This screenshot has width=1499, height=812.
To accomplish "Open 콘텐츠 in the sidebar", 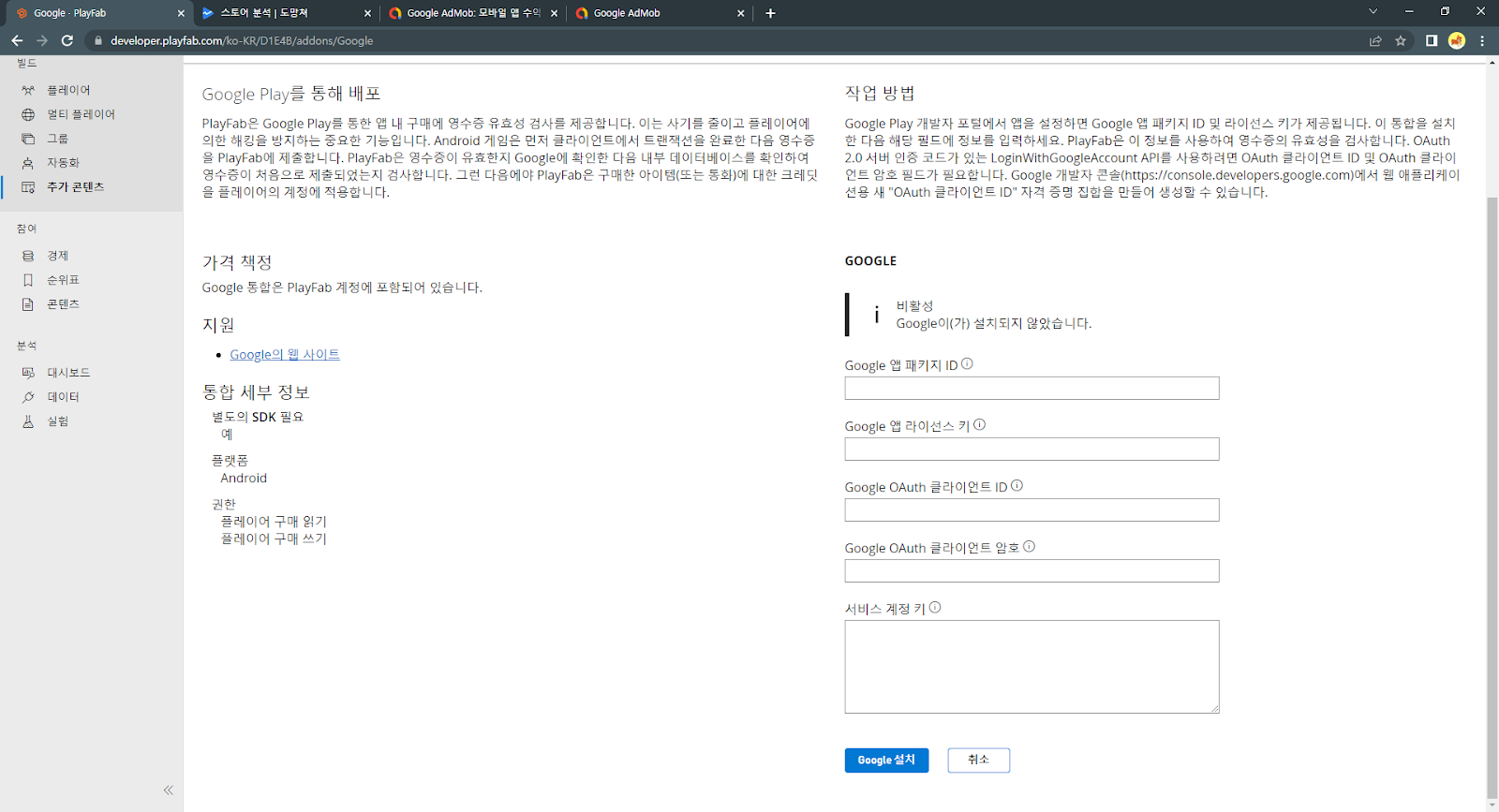I will click(x=63, y=304).
